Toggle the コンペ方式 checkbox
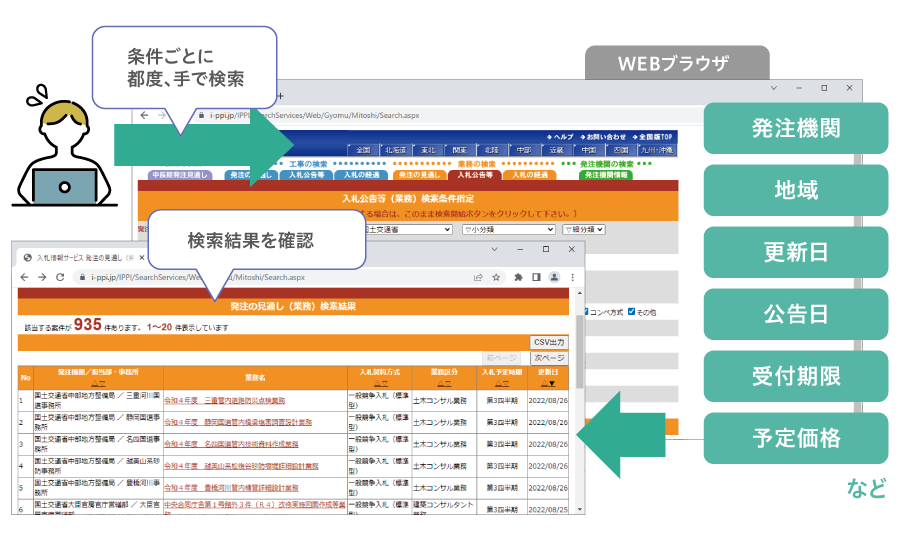The width and height of the screenshot is (900, 533). [586, 312]
